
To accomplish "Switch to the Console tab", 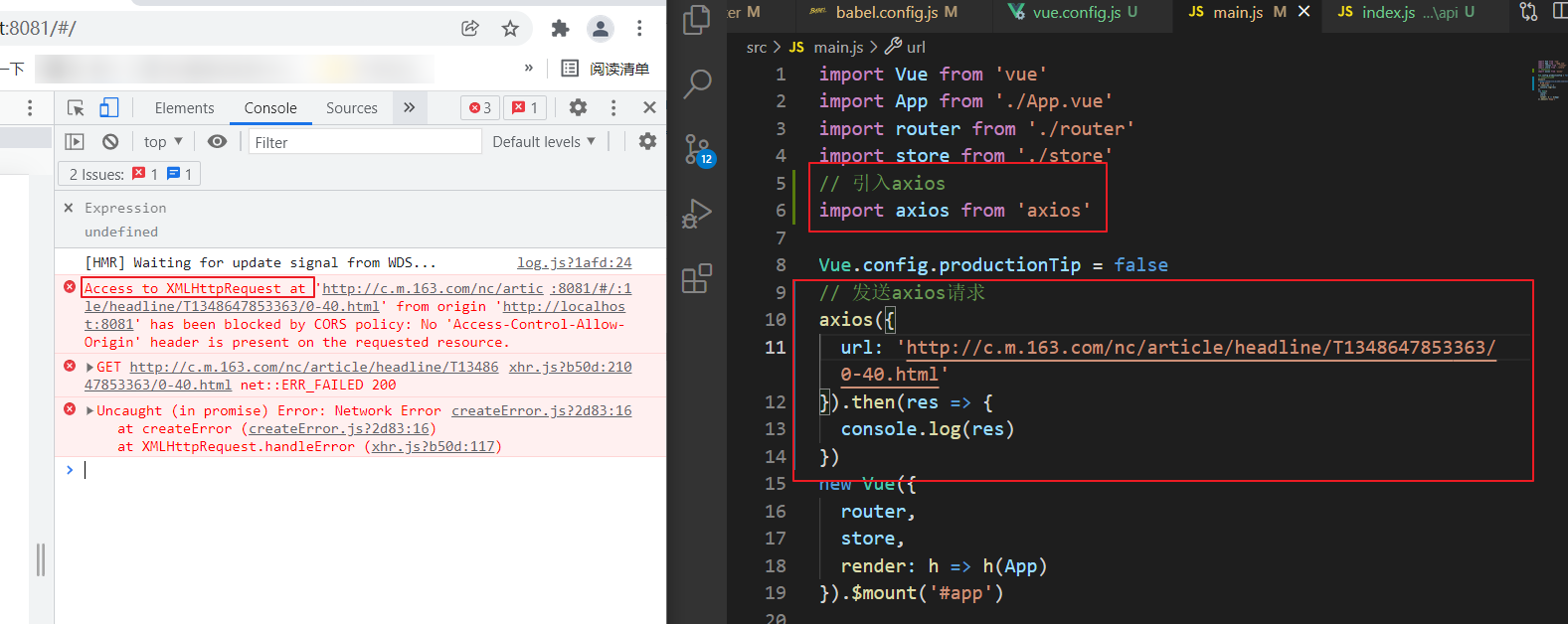I will pos(270,108).
